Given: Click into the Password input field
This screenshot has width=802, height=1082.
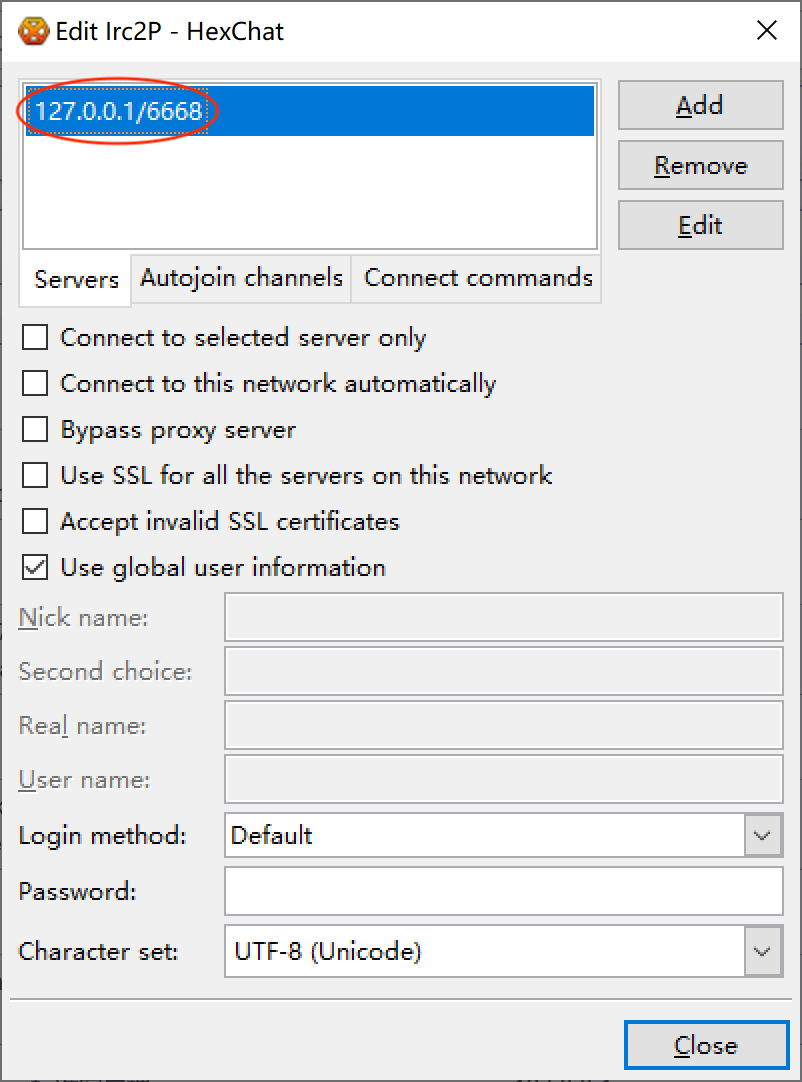Looking at the screenshot, I should (x=503, y=891).
